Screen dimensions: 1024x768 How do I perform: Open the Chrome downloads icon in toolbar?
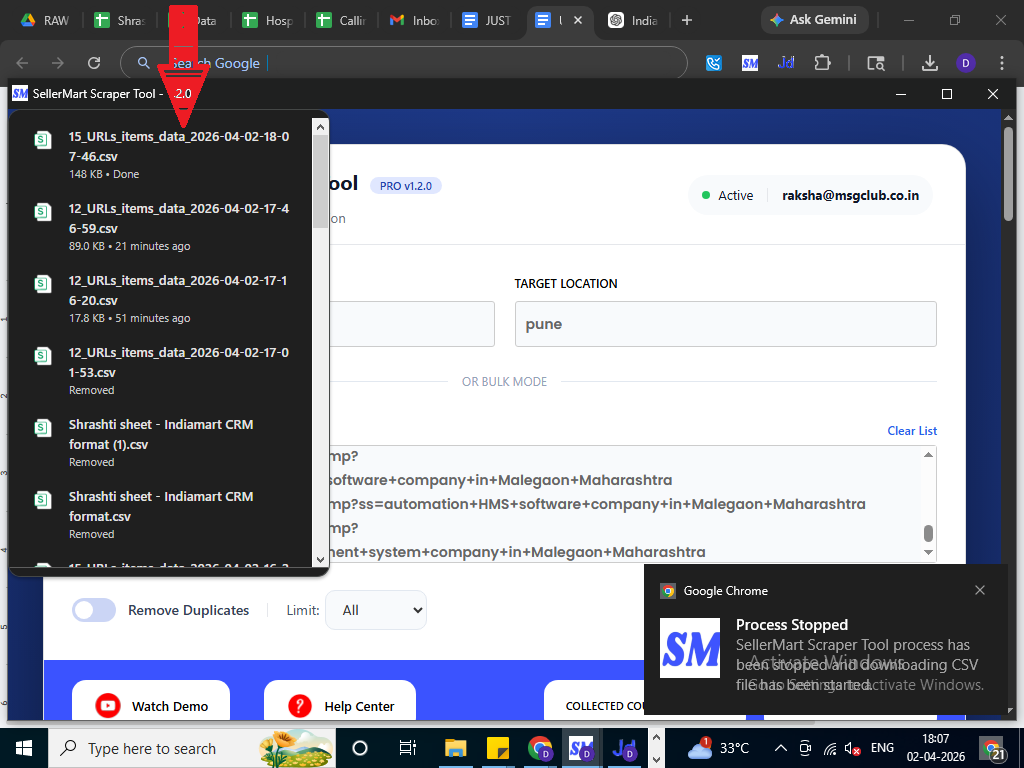tap(930, 63)
